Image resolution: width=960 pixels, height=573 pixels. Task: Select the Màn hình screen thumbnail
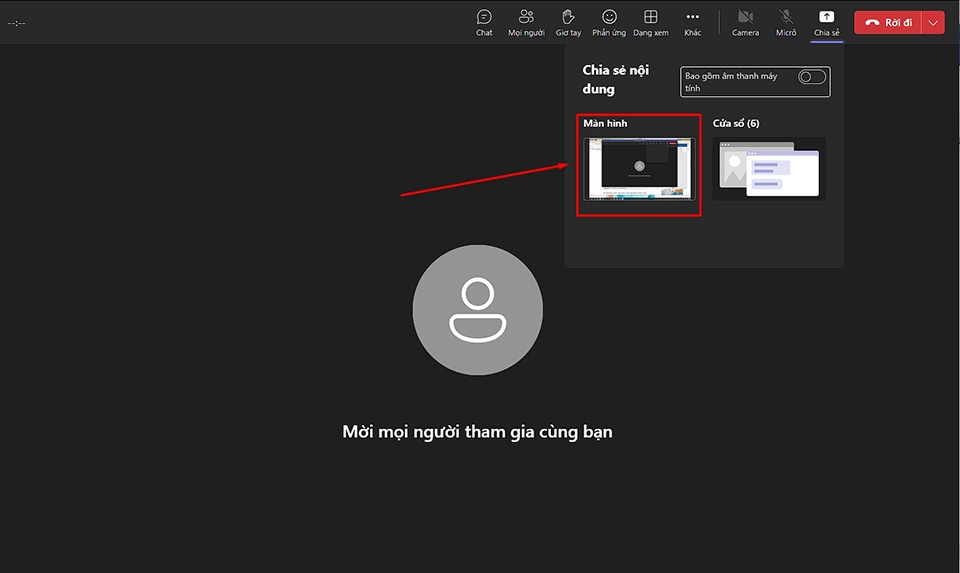[x=639, y=169]
